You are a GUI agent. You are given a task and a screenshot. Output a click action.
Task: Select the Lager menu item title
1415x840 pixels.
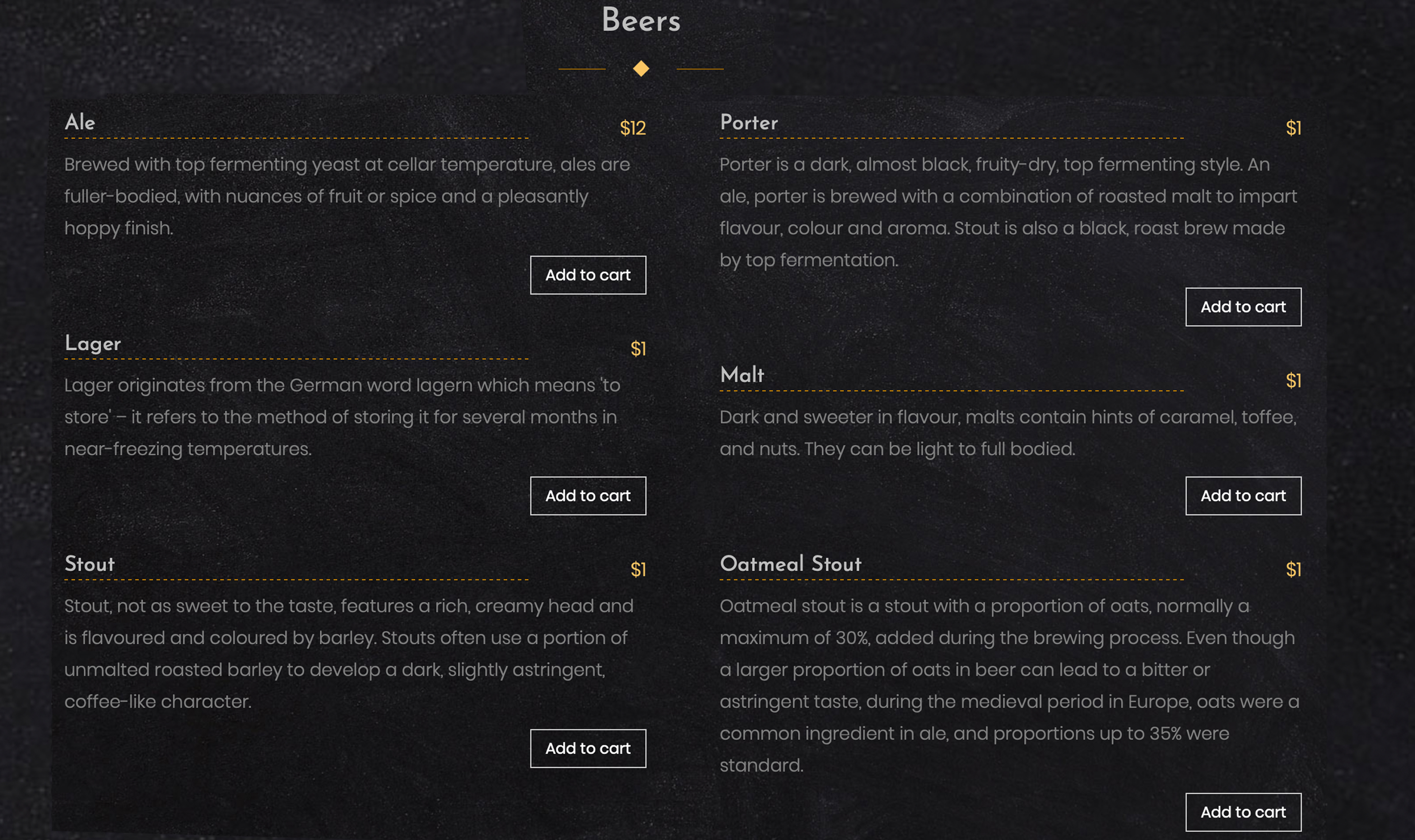tap(93, 343)
